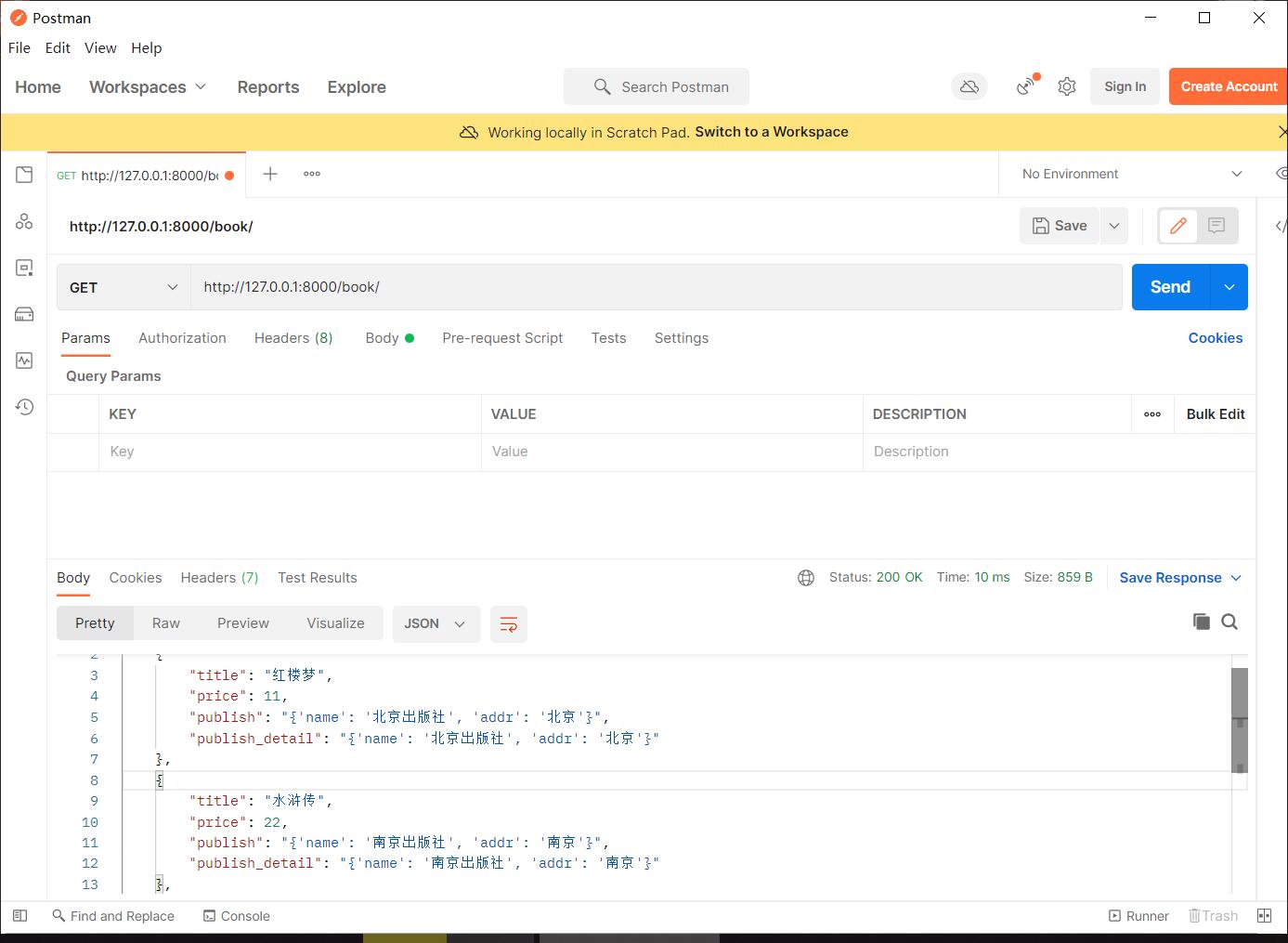The width and height of the screenshot is (1288, 943).
Task: Click the Search Postman field
Action: point(657,86)
